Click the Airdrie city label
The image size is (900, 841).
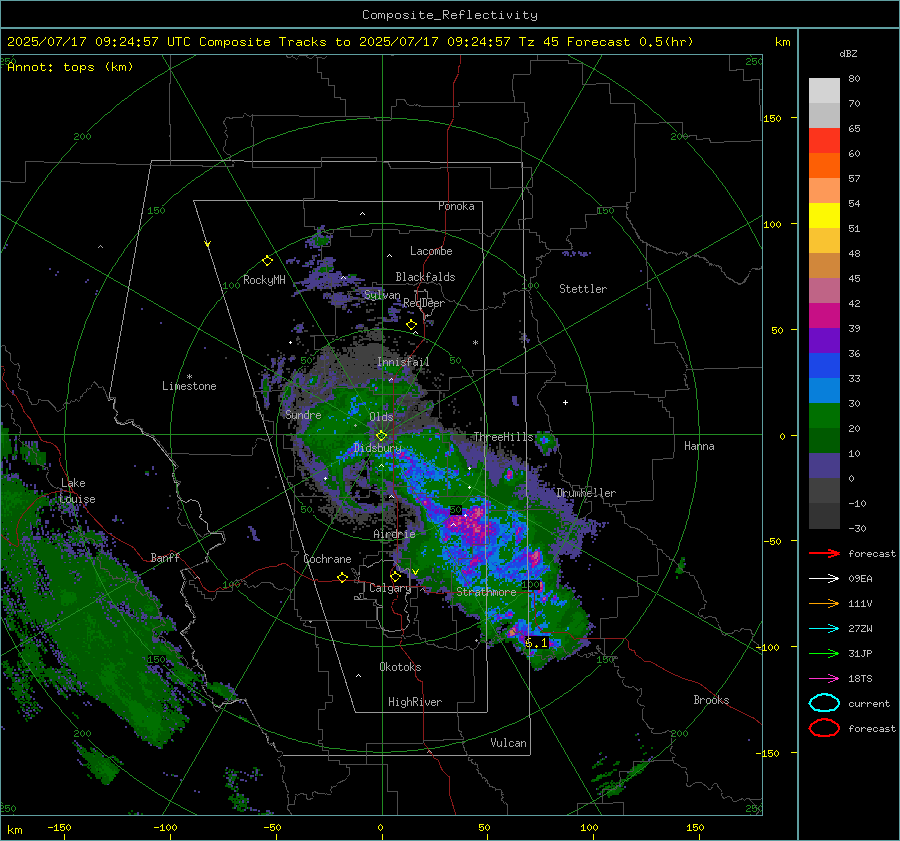coord(394,534)
